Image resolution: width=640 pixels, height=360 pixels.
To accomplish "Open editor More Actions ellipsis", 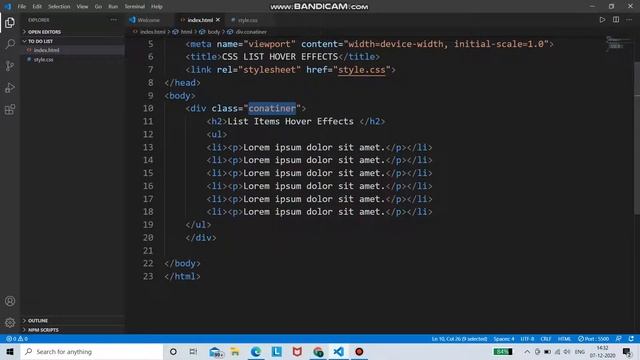I will tap(629, 20).
